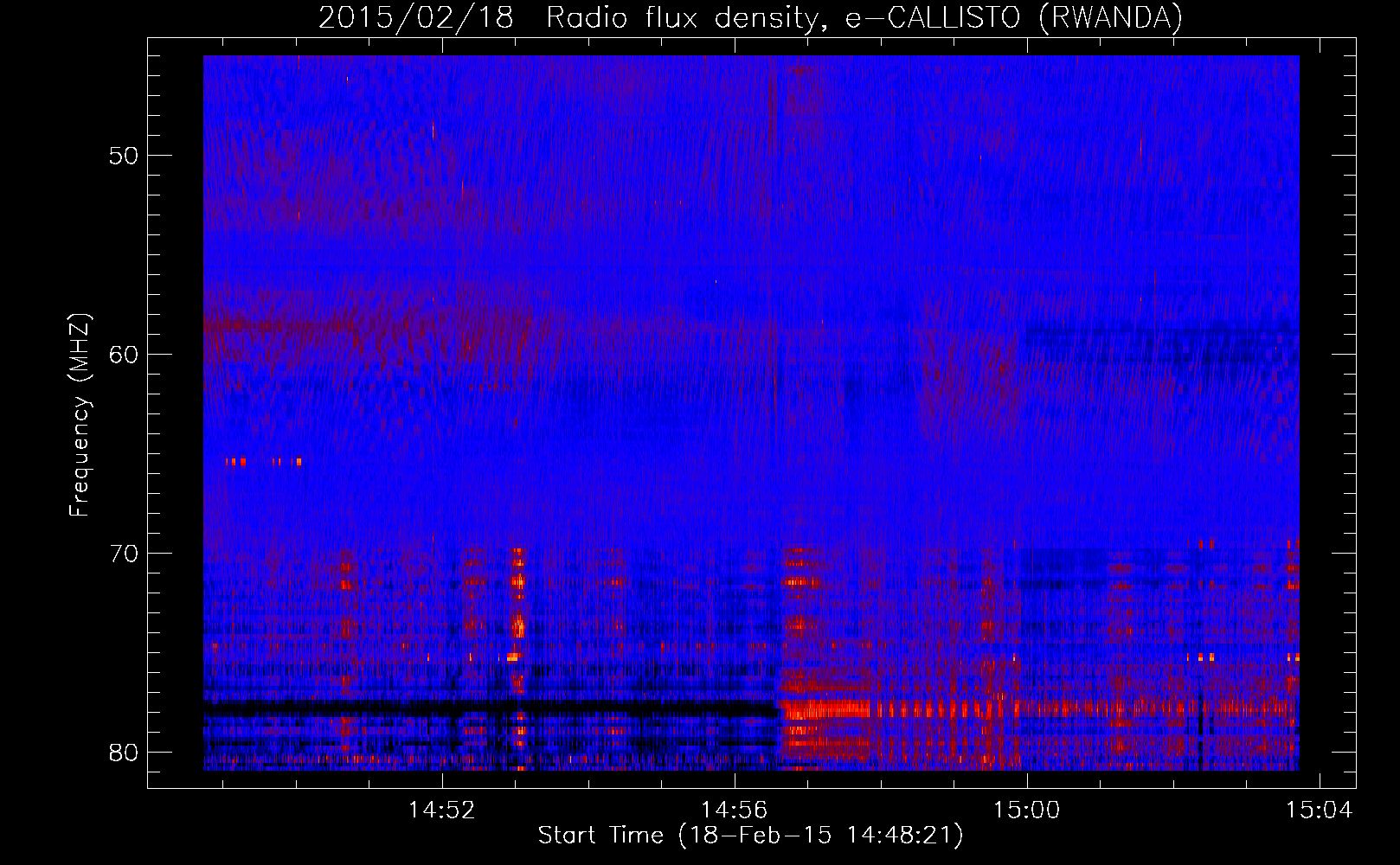
Task: Click the 50 frequency tick label
Action: (124, 157)
